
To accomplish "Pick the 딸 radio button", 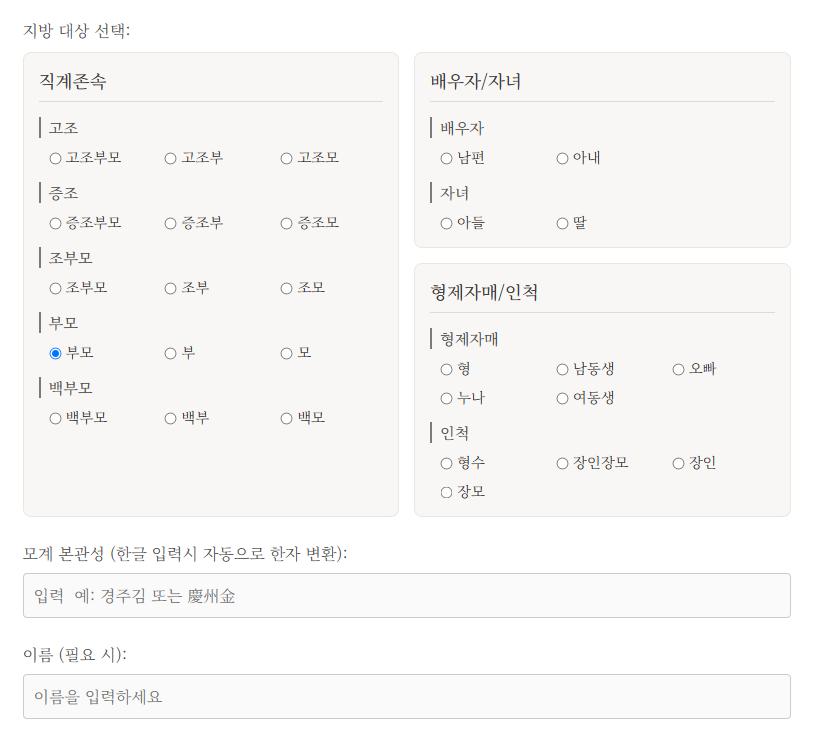I will coord(562,223).
